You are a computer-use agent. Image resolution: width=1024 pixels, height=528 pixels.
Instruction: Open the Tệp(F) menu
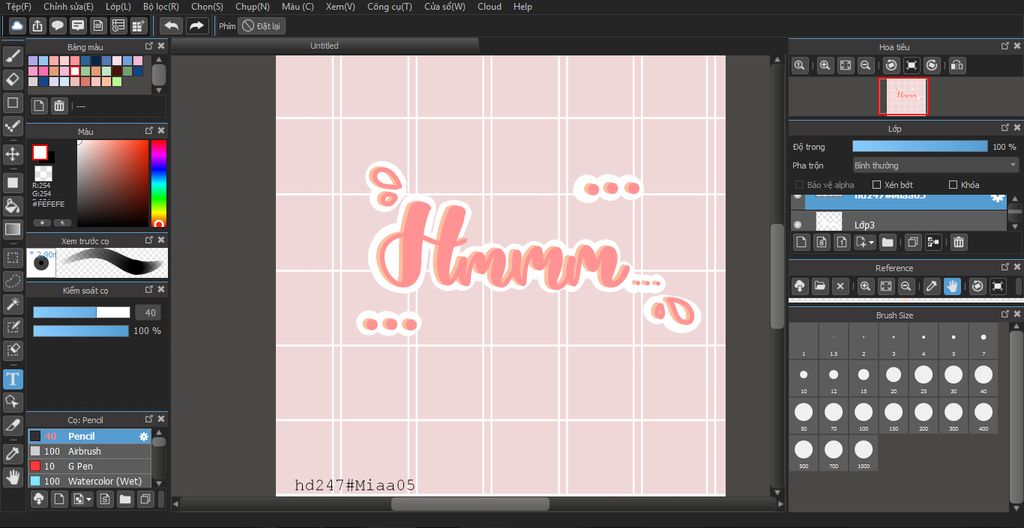click(x=19, y=7)
